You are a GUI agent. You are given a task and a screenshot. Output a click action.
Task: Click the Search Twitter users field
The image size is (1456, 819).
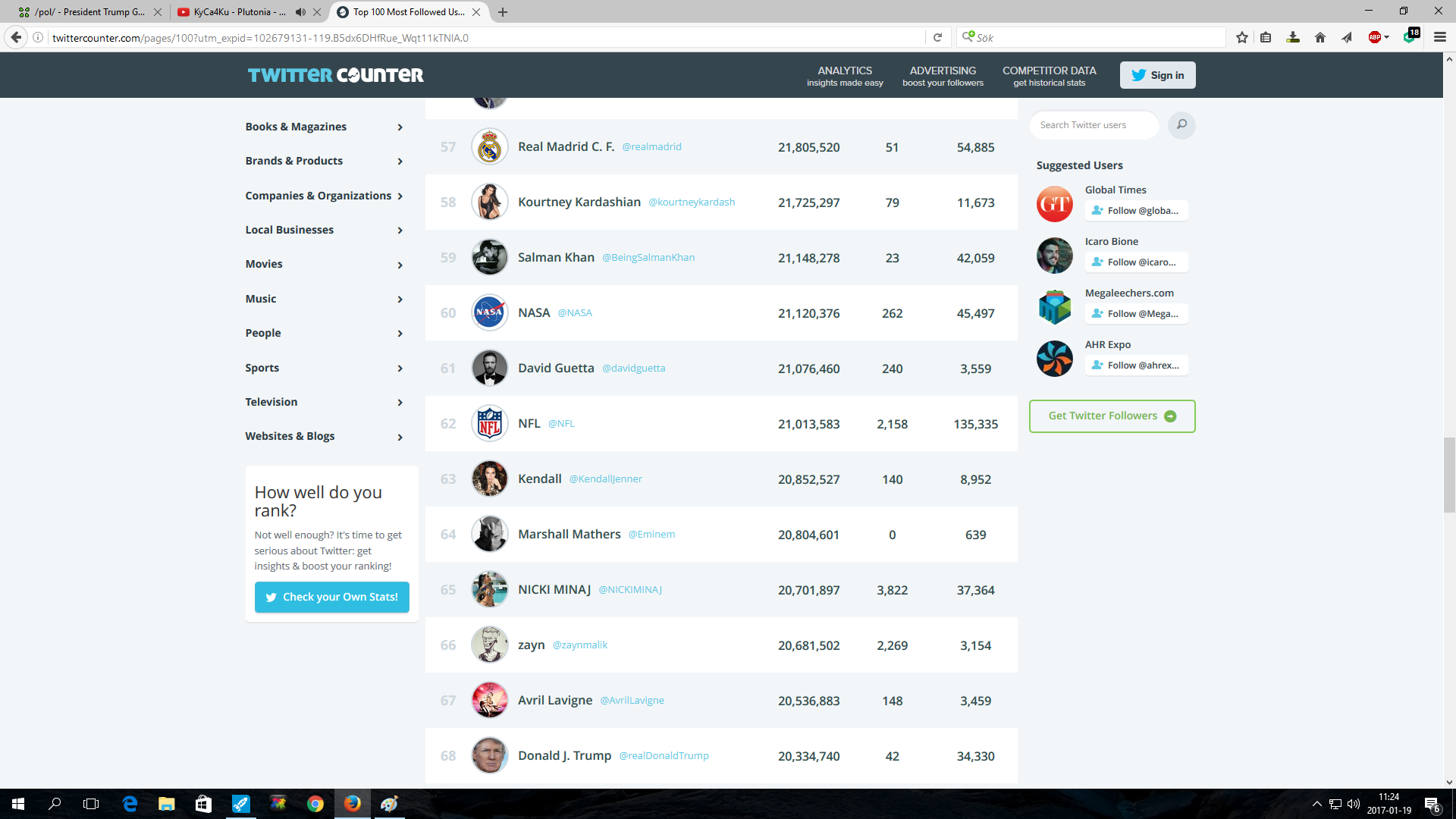[x=1094, y=125]
